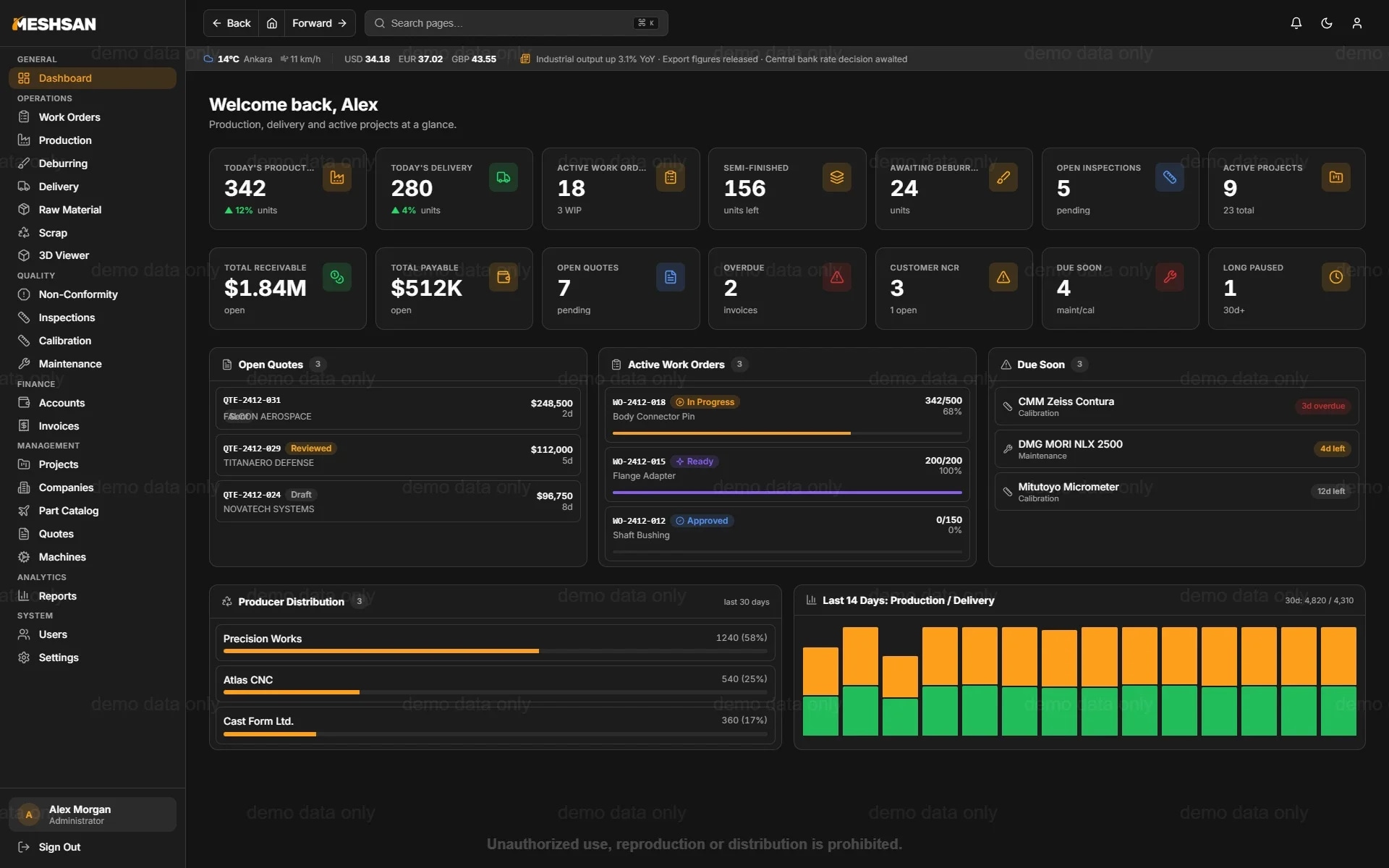The width and height of the screenshot is (1389, 868).
Task: Open quote QTE-2412-031 Falcon Aerospace
Action: (x=398, y=408)
